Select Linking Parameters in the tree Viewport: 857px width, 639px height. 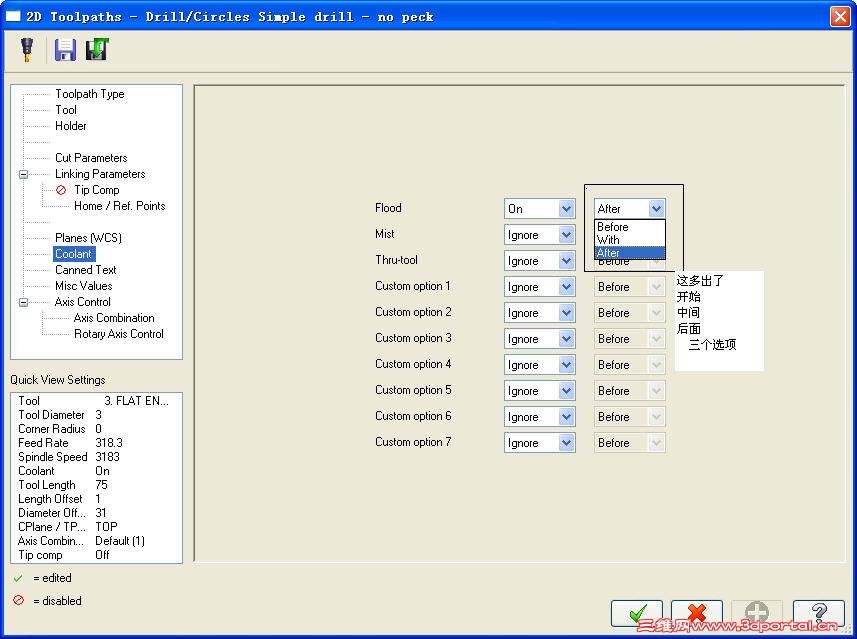pyautogui.click(x=100, y=174)
